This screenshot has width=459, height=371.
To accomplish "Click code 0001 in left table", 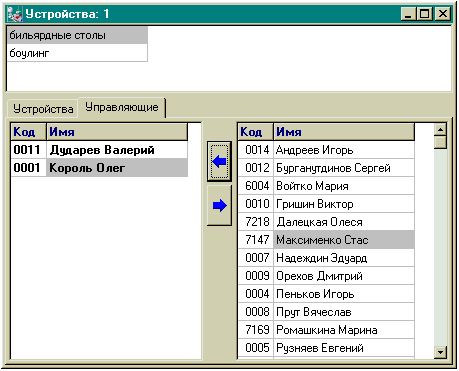I will point(28,168).
